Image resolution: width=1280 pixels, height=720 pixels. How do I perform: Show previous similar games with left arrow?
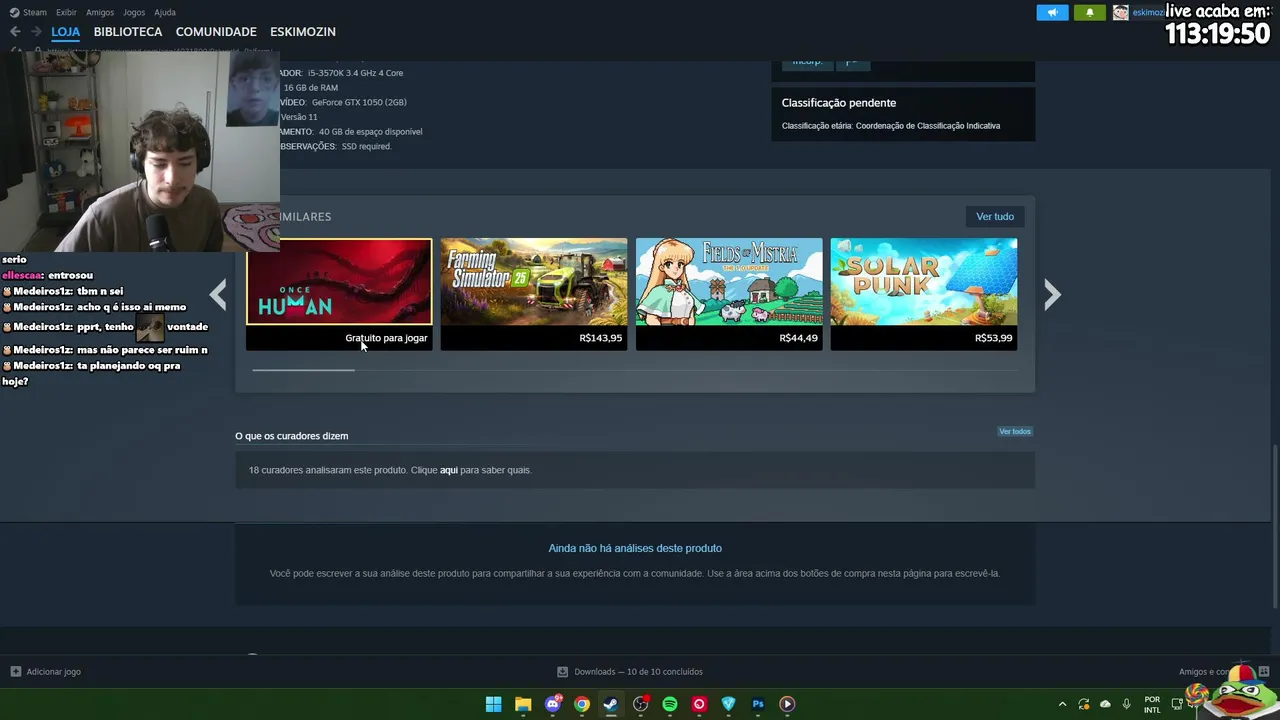(x=218, y=294)
